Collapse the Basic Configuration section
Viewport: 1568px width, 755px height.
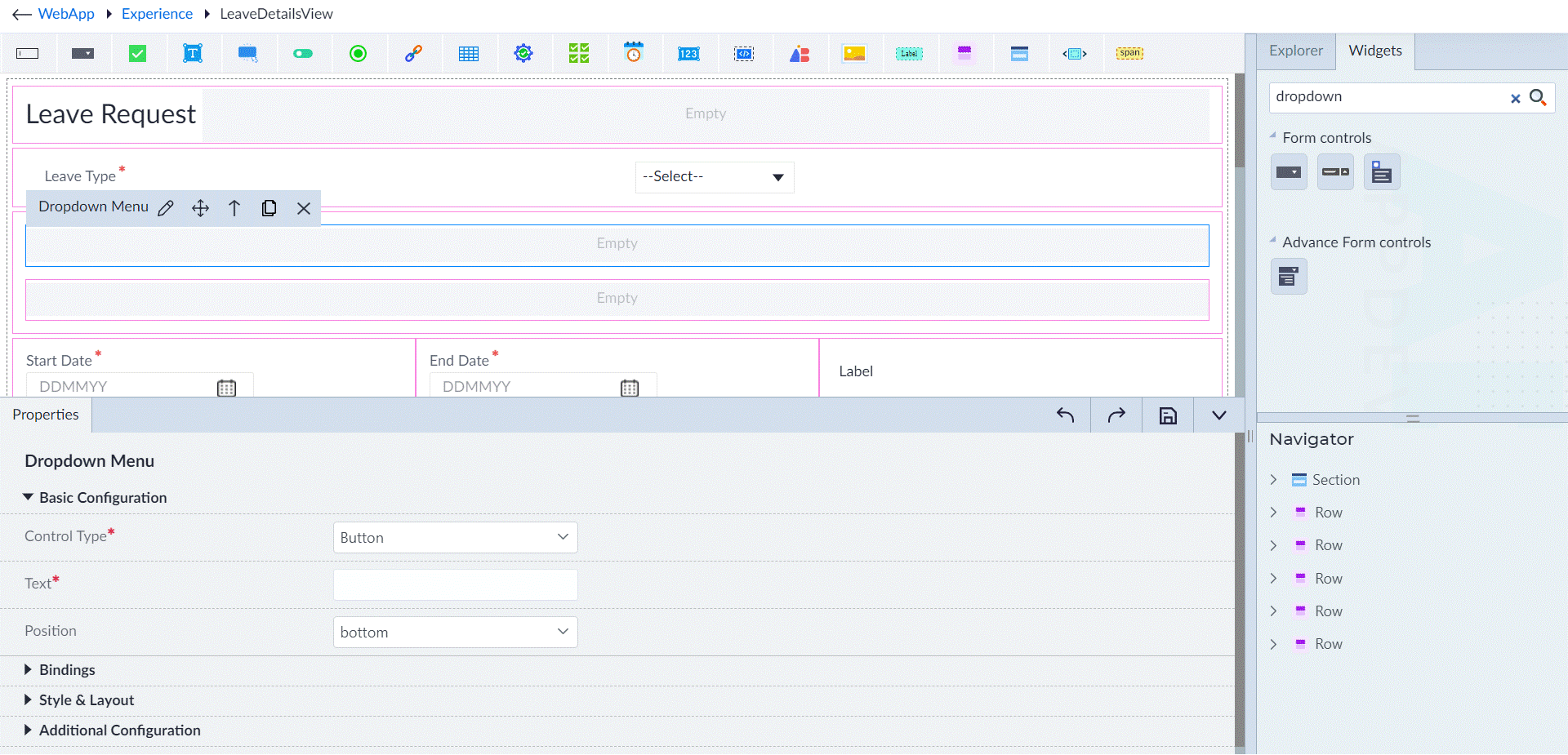(x=96, y=498)
